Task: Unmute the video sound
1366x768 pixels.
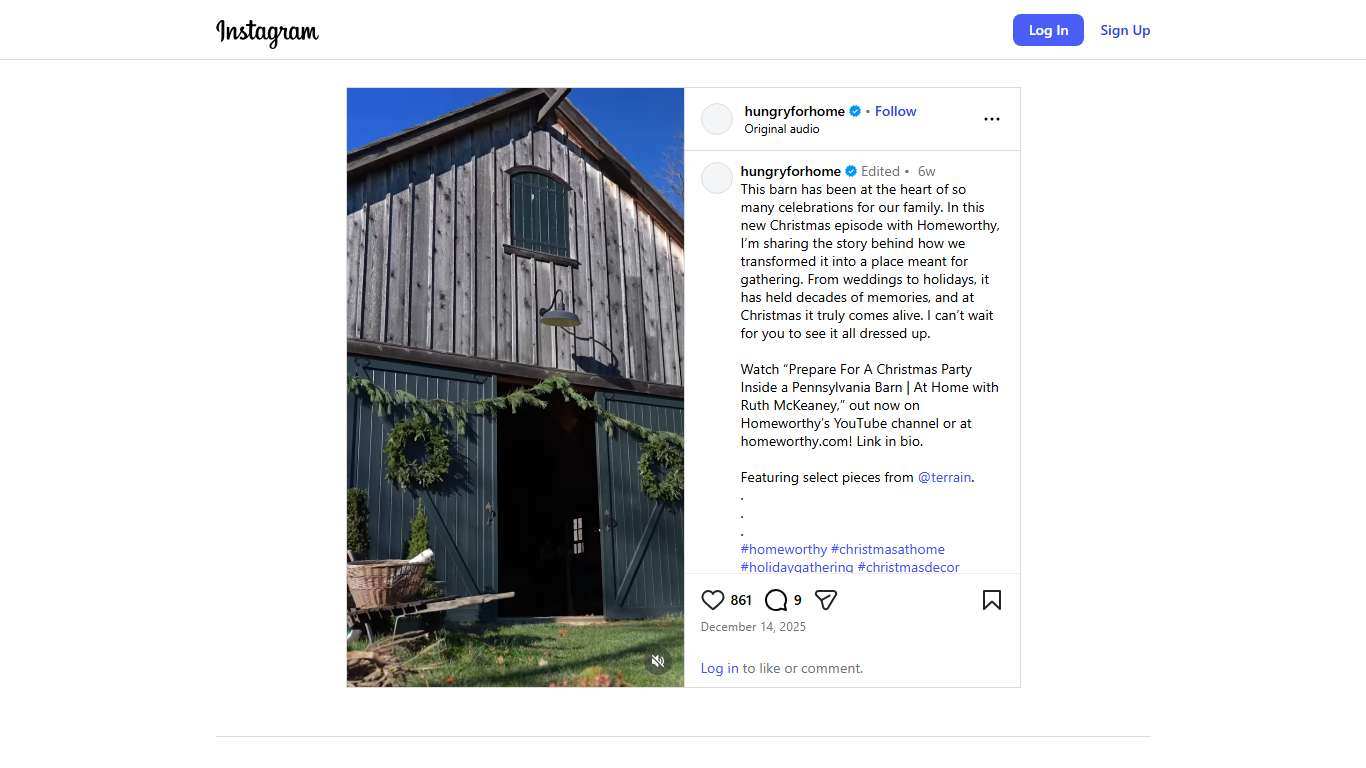Action: [658, 661]
